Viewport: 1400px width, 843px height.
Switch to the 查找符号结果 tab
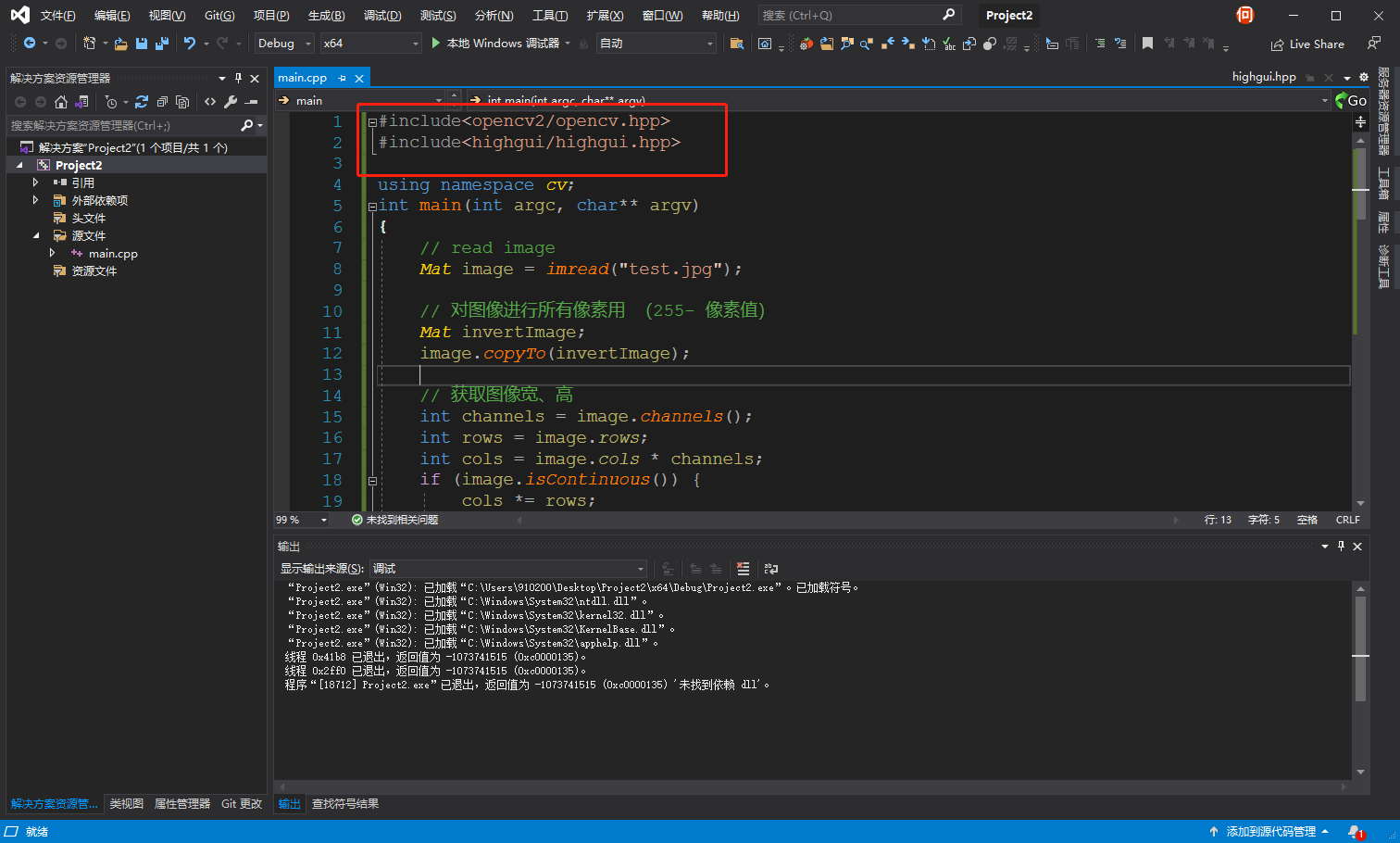click(x=345, y=804)
